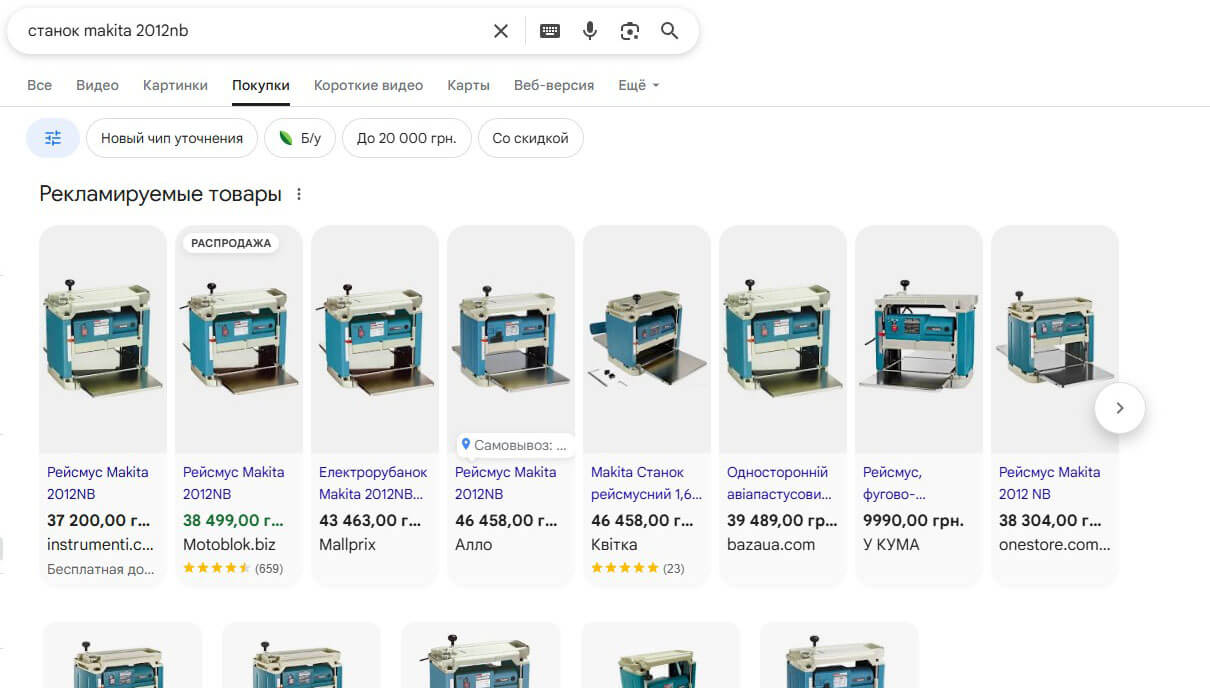Enable the До 20 000 грн. filter
This screenshot has width=1210, height=688.
click(406, 138)
